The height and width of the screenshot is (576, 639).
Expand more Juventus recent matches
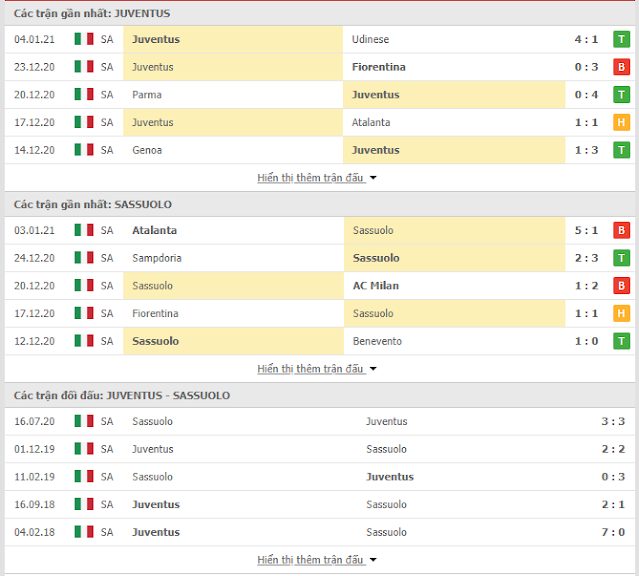pos(316,178)
